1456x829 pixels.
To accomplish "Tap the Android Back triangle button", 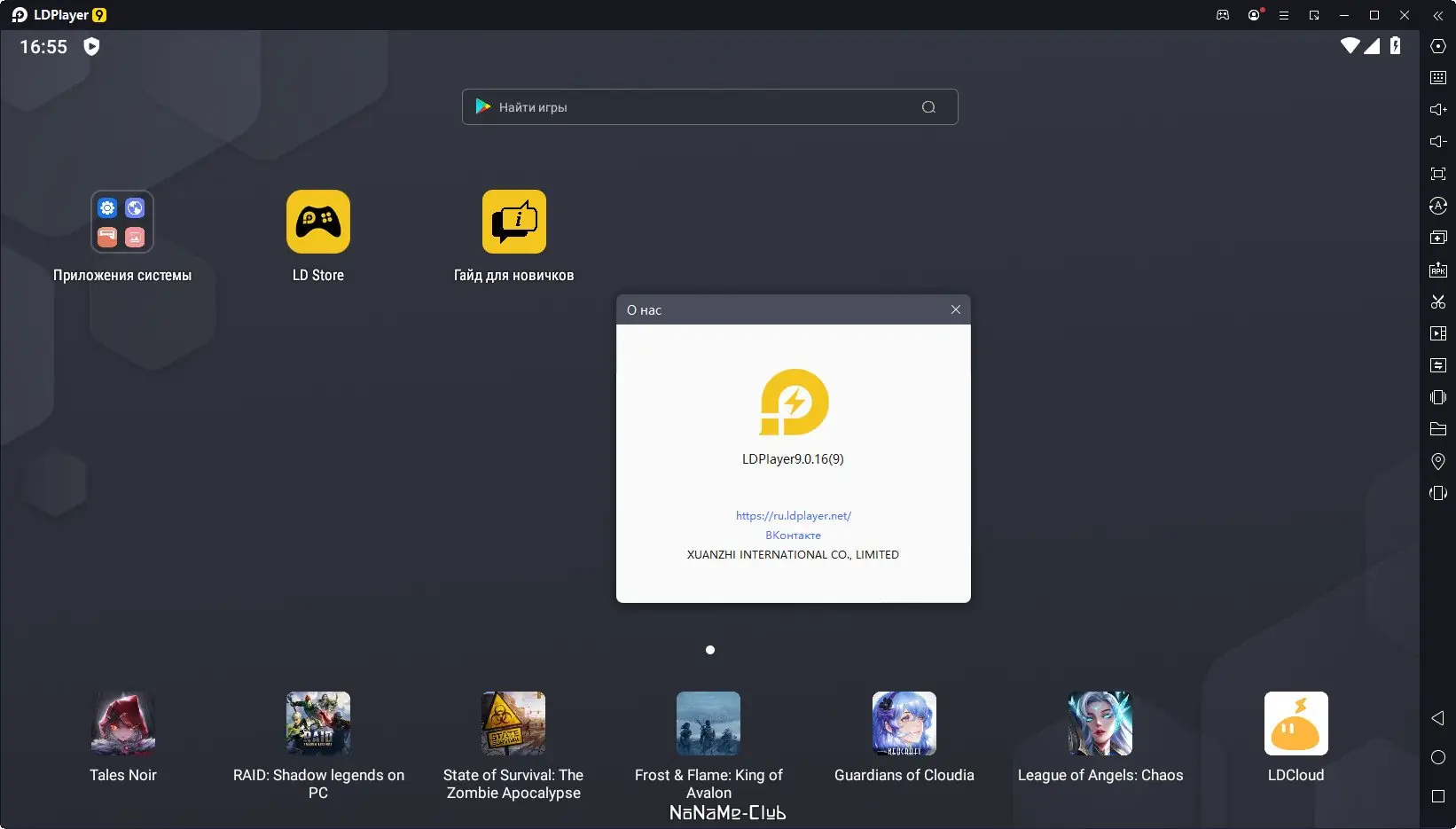I will tap(1438, 718).
